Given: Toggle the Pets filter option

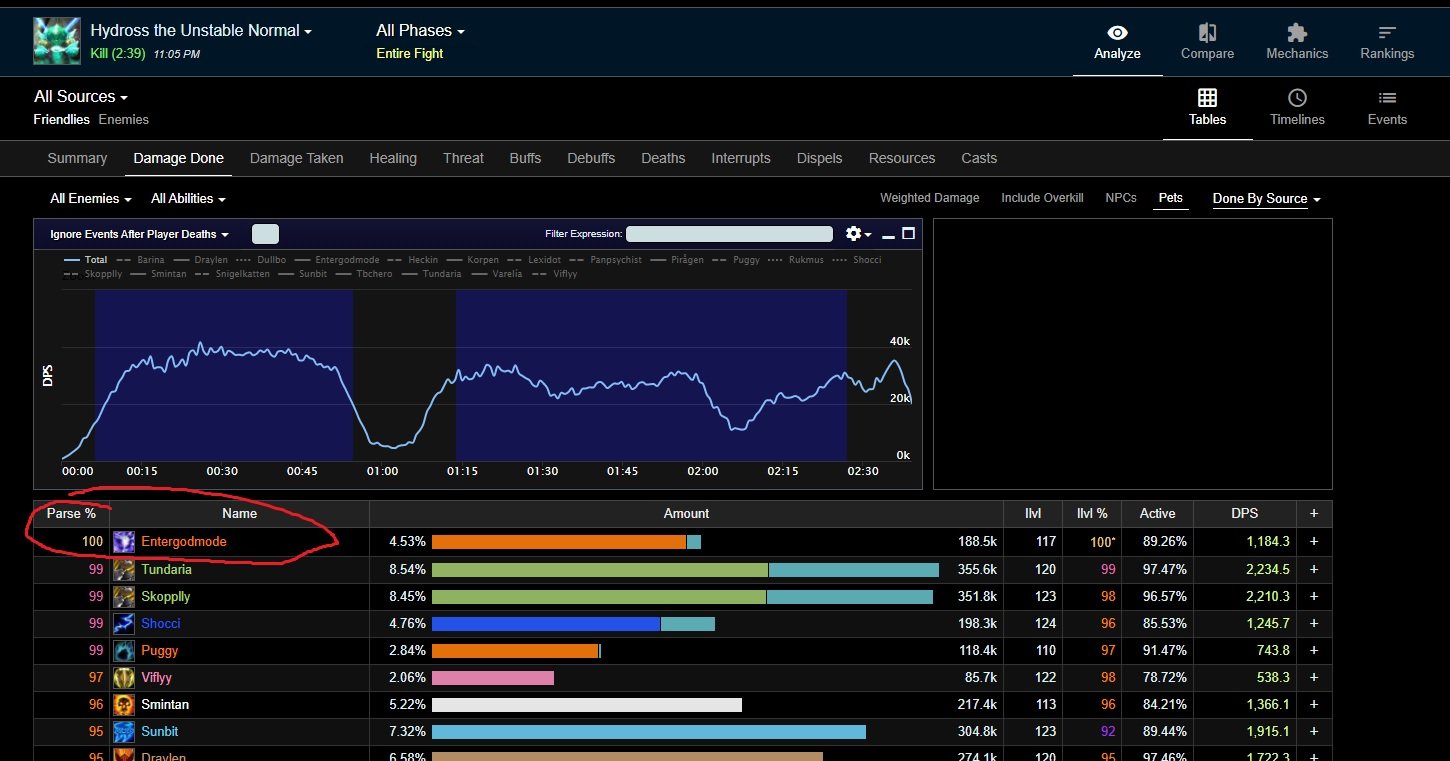Looking at the screenshot, I should pos(1170,198).
